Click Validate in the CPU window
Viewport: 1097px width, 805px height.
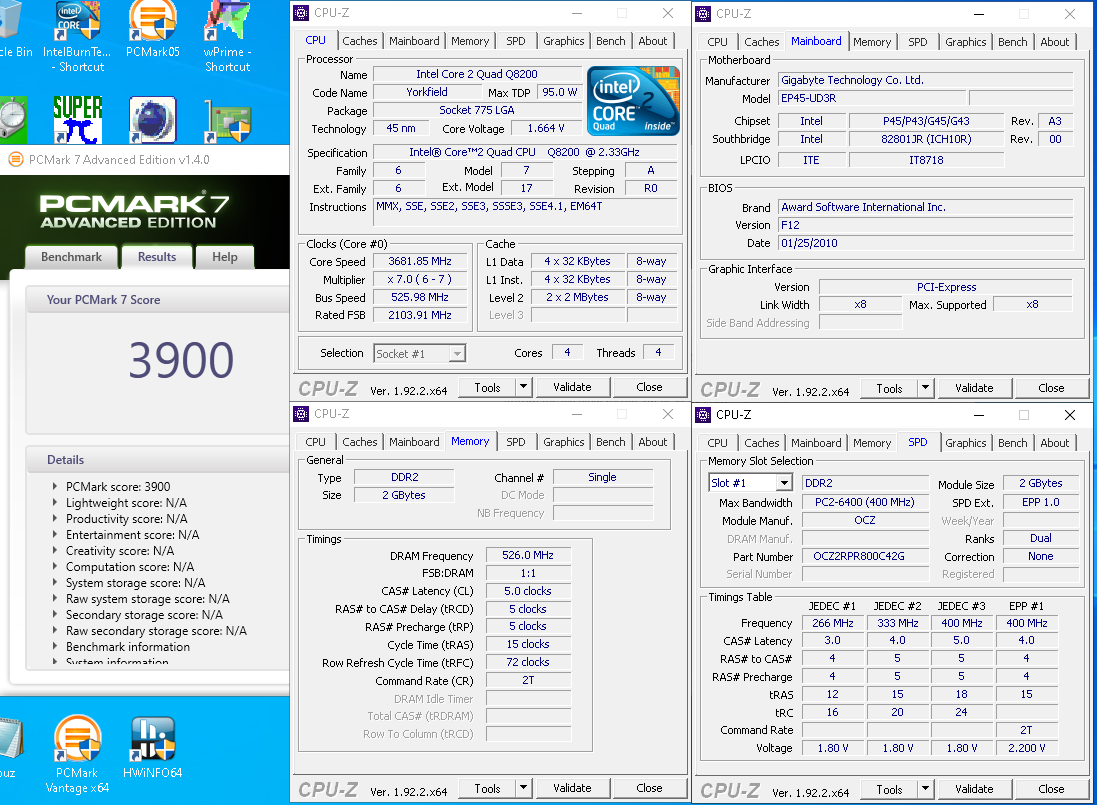pos(572,387)
